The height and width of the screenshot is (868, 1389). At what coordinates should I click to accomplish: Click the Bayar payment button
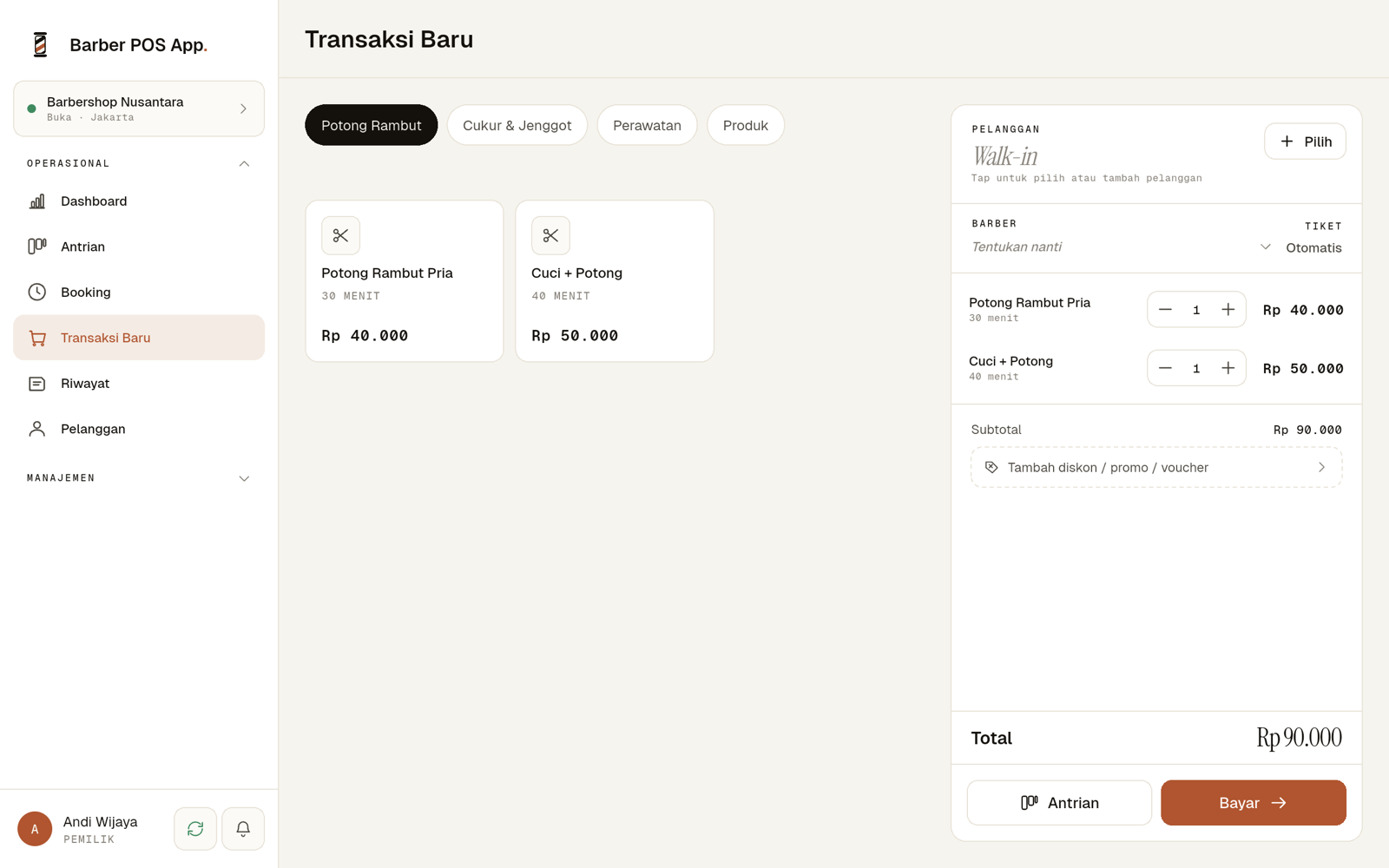[1253, 803]
